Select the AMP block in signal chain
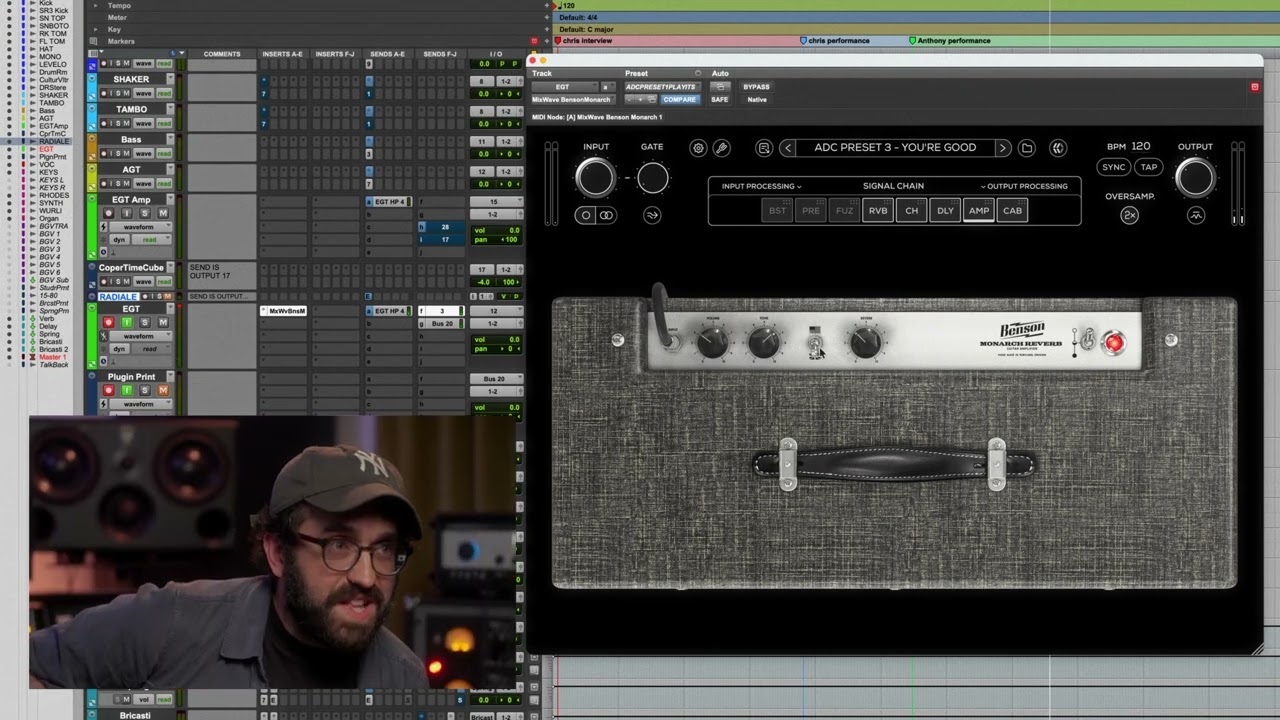 point(979,210)
